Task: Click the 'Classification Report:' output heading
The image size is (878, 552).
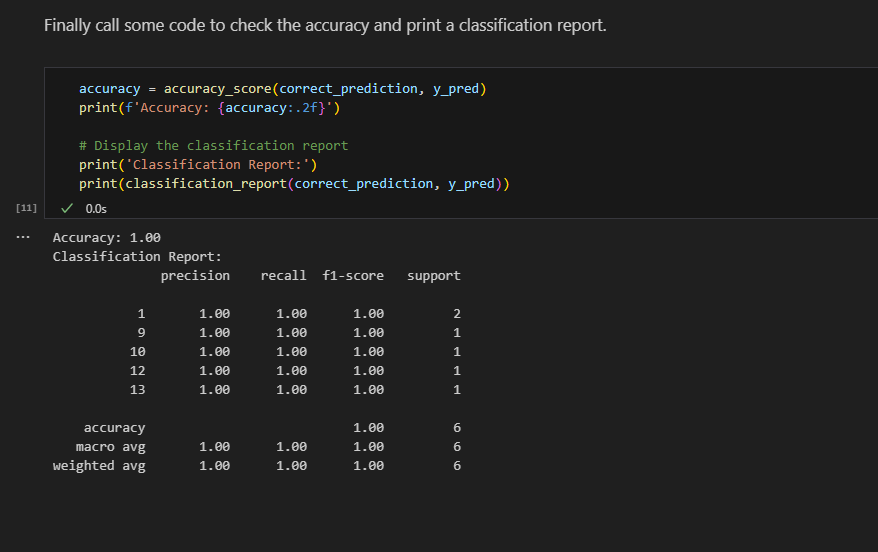Action: click(x=137, y=256)
